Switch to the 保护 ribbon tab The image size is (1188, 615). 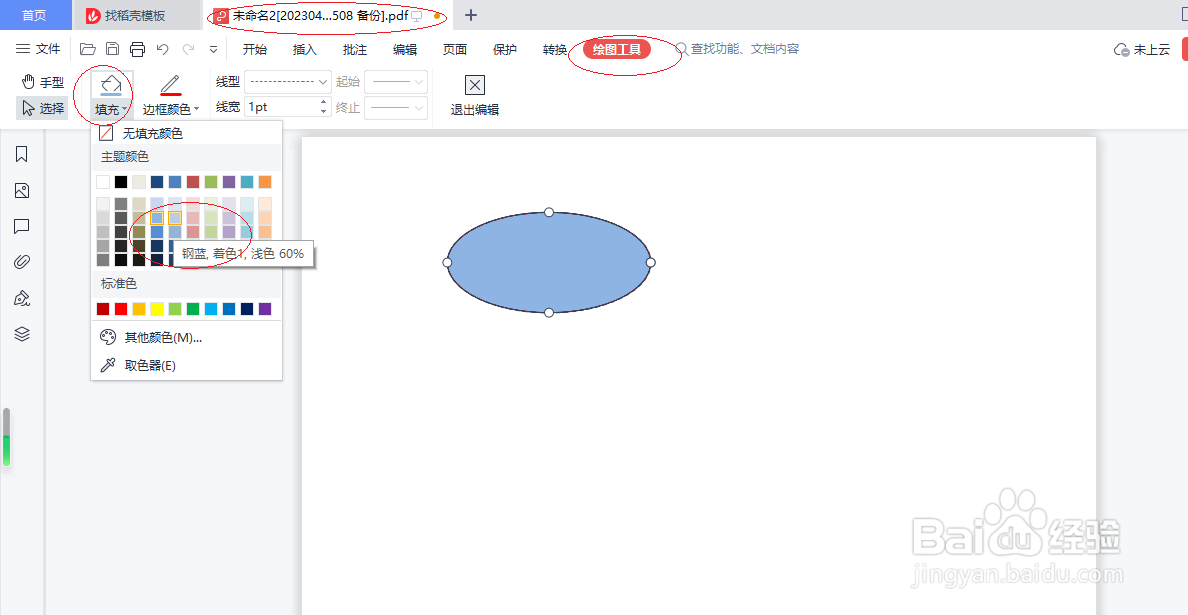tap(505, 50)
